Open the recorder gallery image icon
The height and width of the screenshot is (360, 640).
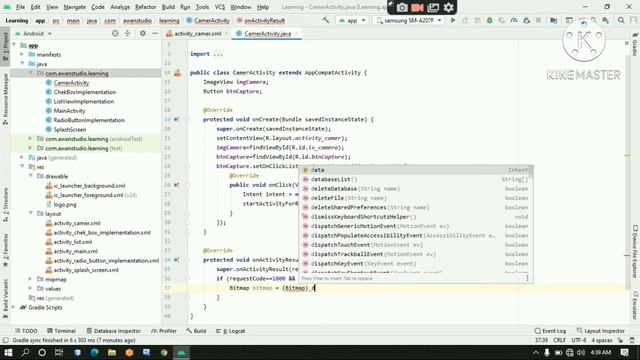click(x=433, y=7)
